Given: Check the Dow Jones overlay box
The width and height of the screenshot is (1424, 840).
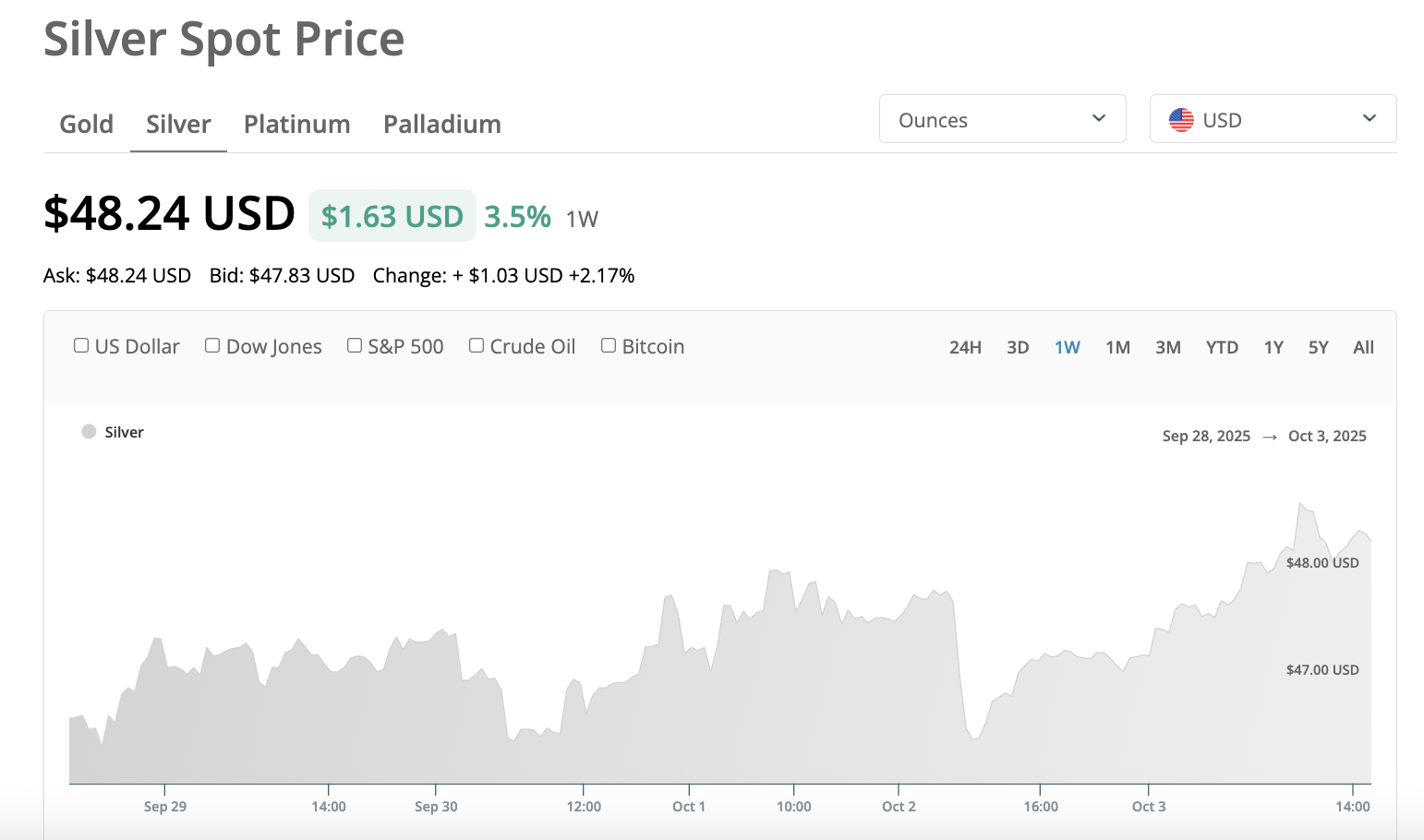Looking at the screenshot, I should 212,345.
